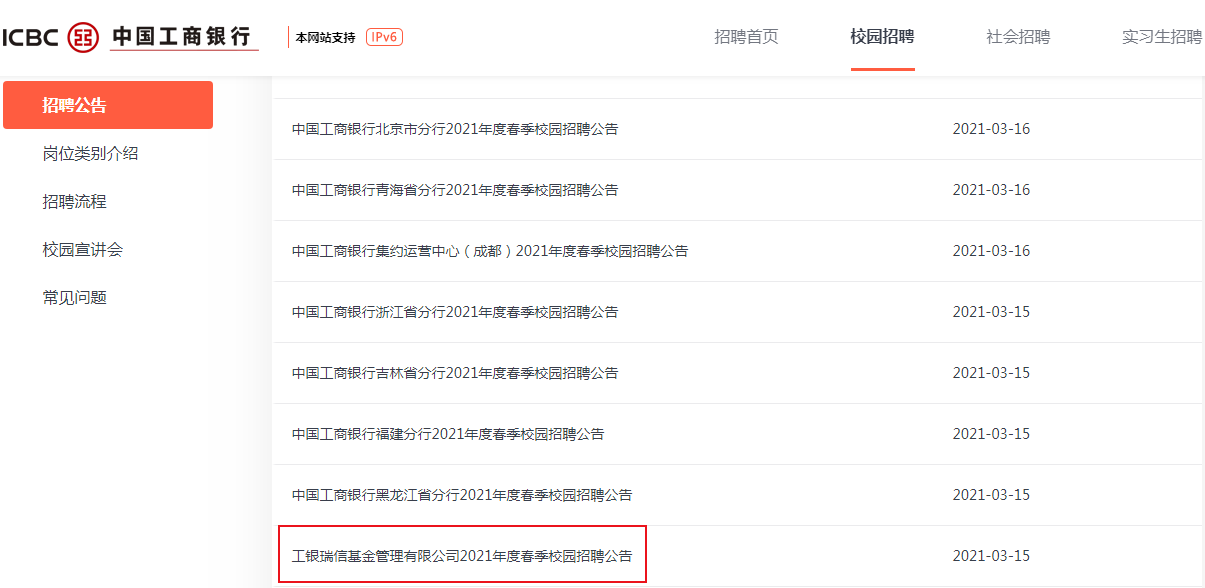
Task: Open 岗位类别介绍 in the sidebar
Action: (x=90, y=153)
